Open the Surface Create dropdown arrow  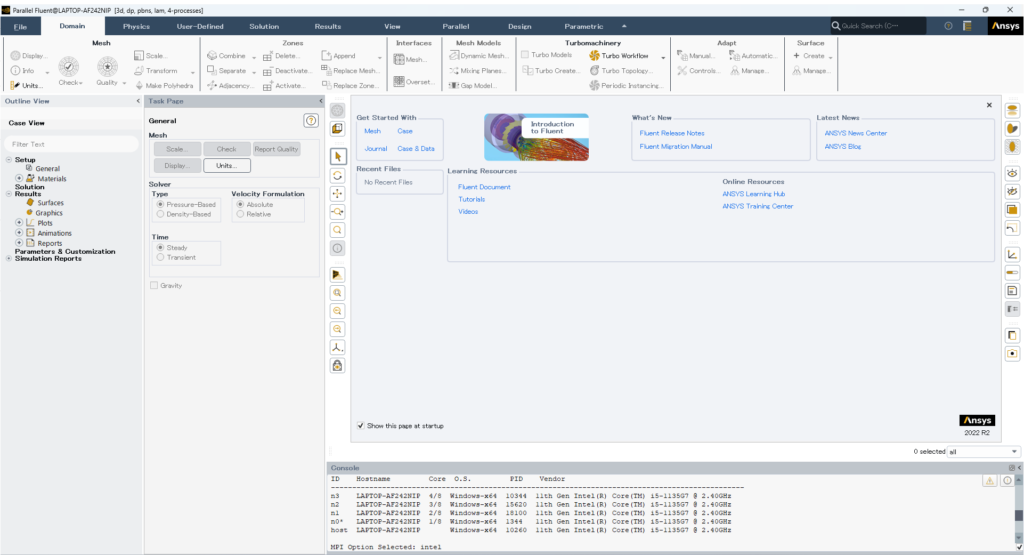830,57
